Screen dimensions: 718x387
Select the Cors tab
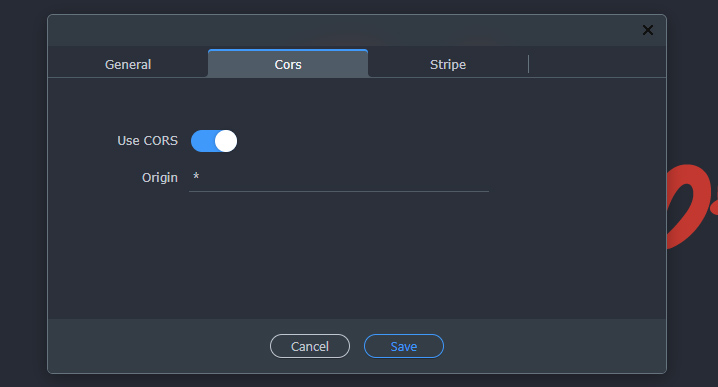pyautogui.click(x=288, y=64)
